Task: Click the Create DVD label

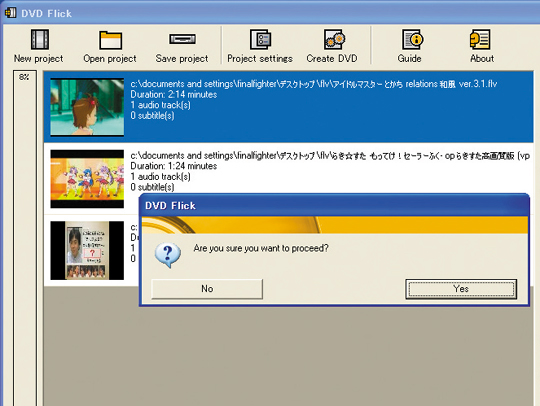Action: point(332,59)
